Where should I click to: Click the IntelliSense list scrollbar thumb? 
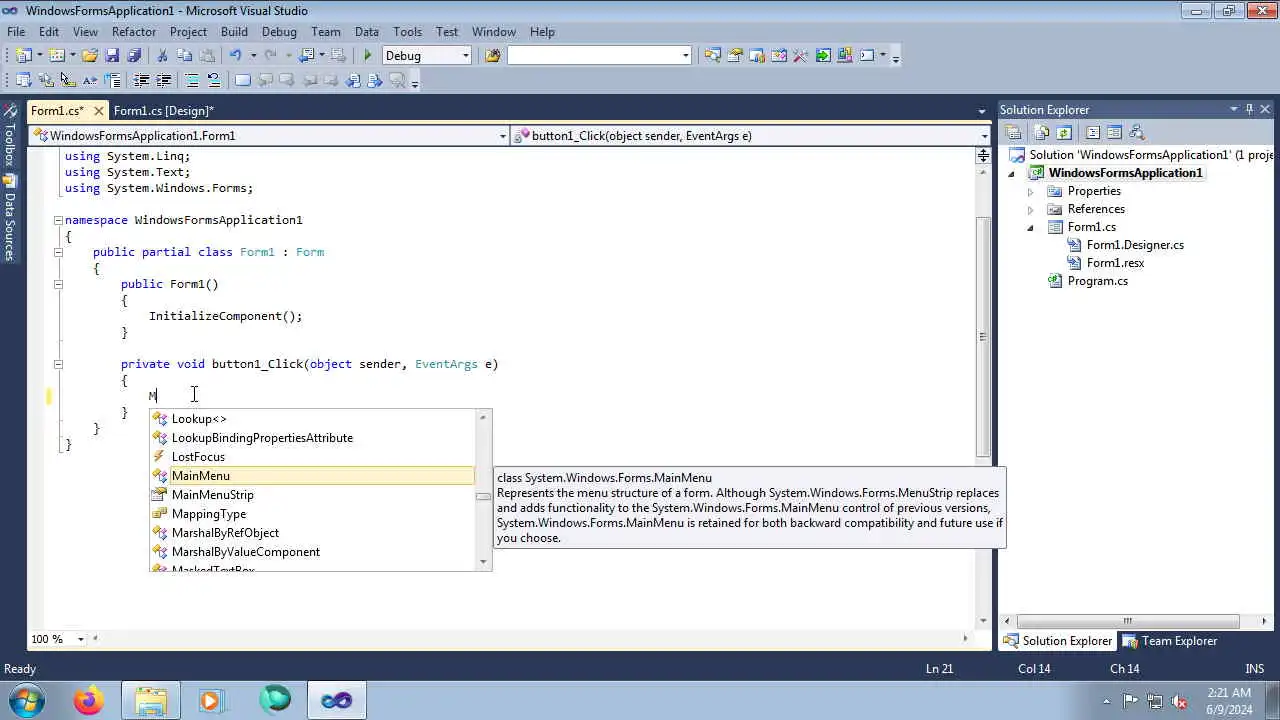483,496
